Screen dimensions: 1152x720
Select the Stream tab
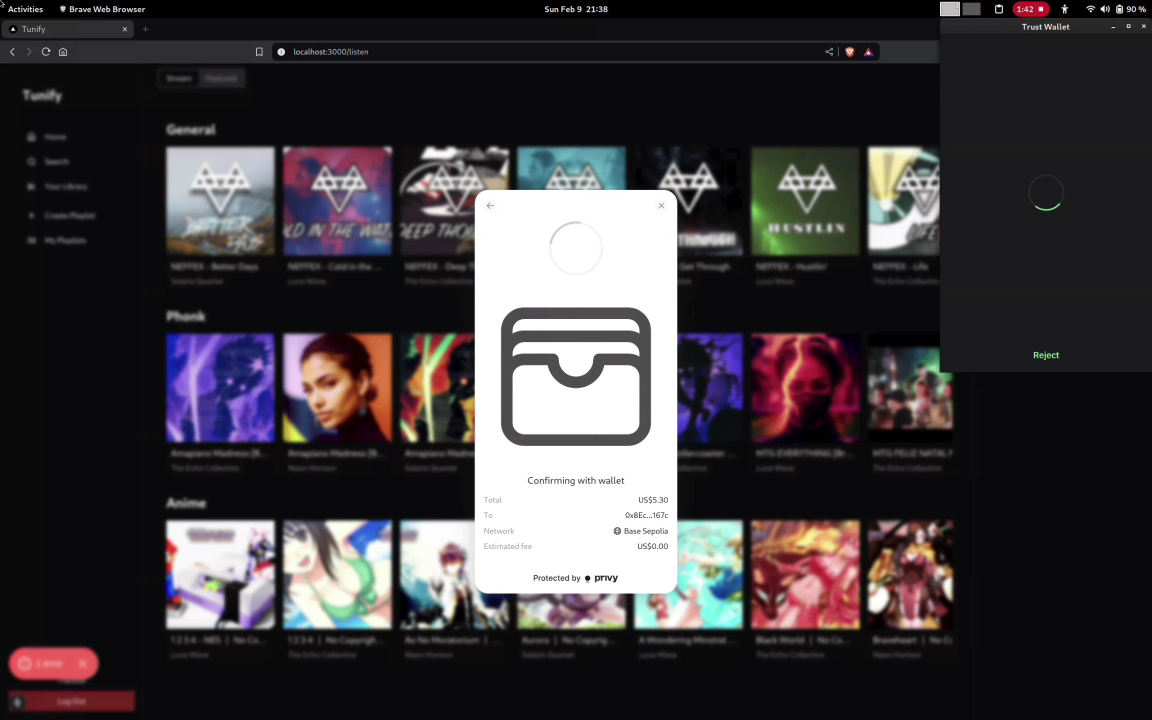click(179, 78)
